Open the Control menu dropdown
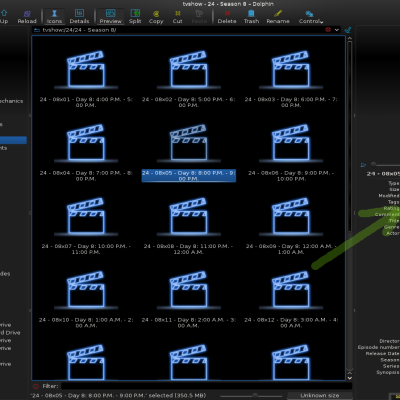This screenshot has width=400, height=400. (x=311, y=17)
